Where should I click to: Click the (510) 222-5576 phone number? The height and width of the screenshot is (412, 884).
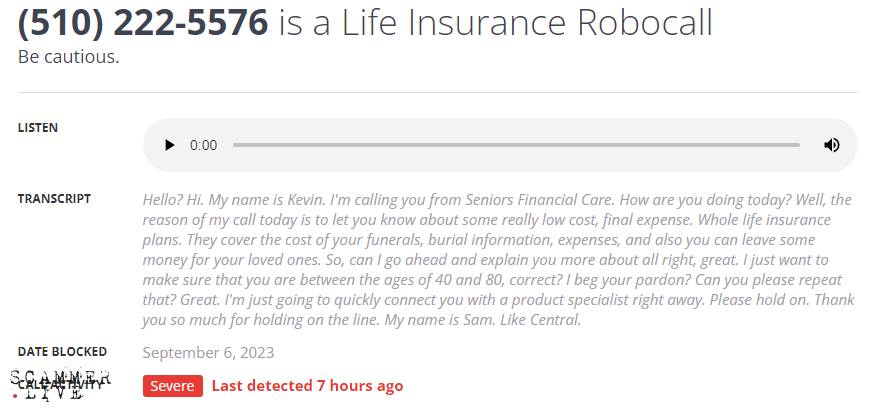pyautogui.click(x=143, y=22)
